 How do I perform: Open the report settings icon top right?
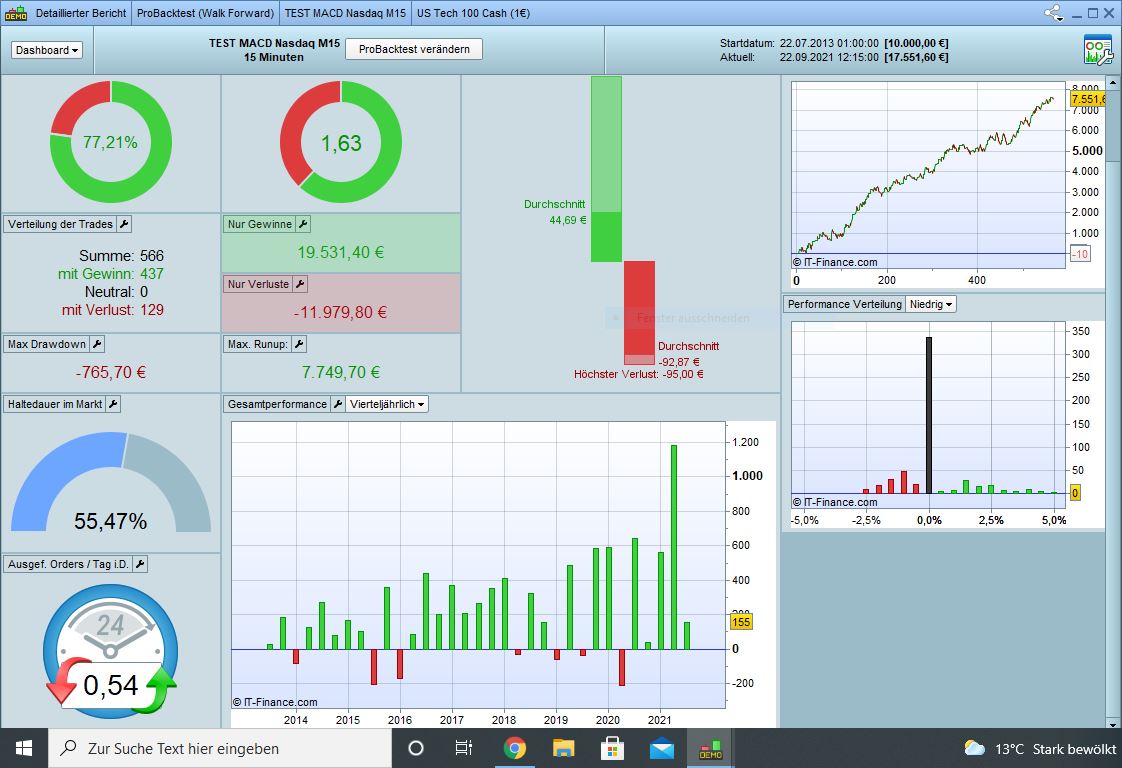(x=1098, y=49)
